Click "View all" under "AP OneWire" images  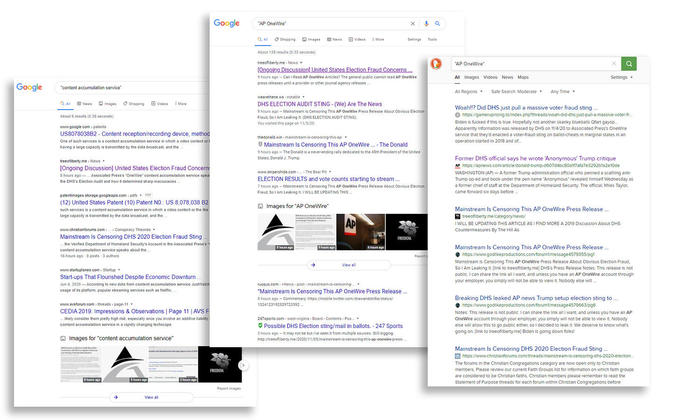pos(349,265)
